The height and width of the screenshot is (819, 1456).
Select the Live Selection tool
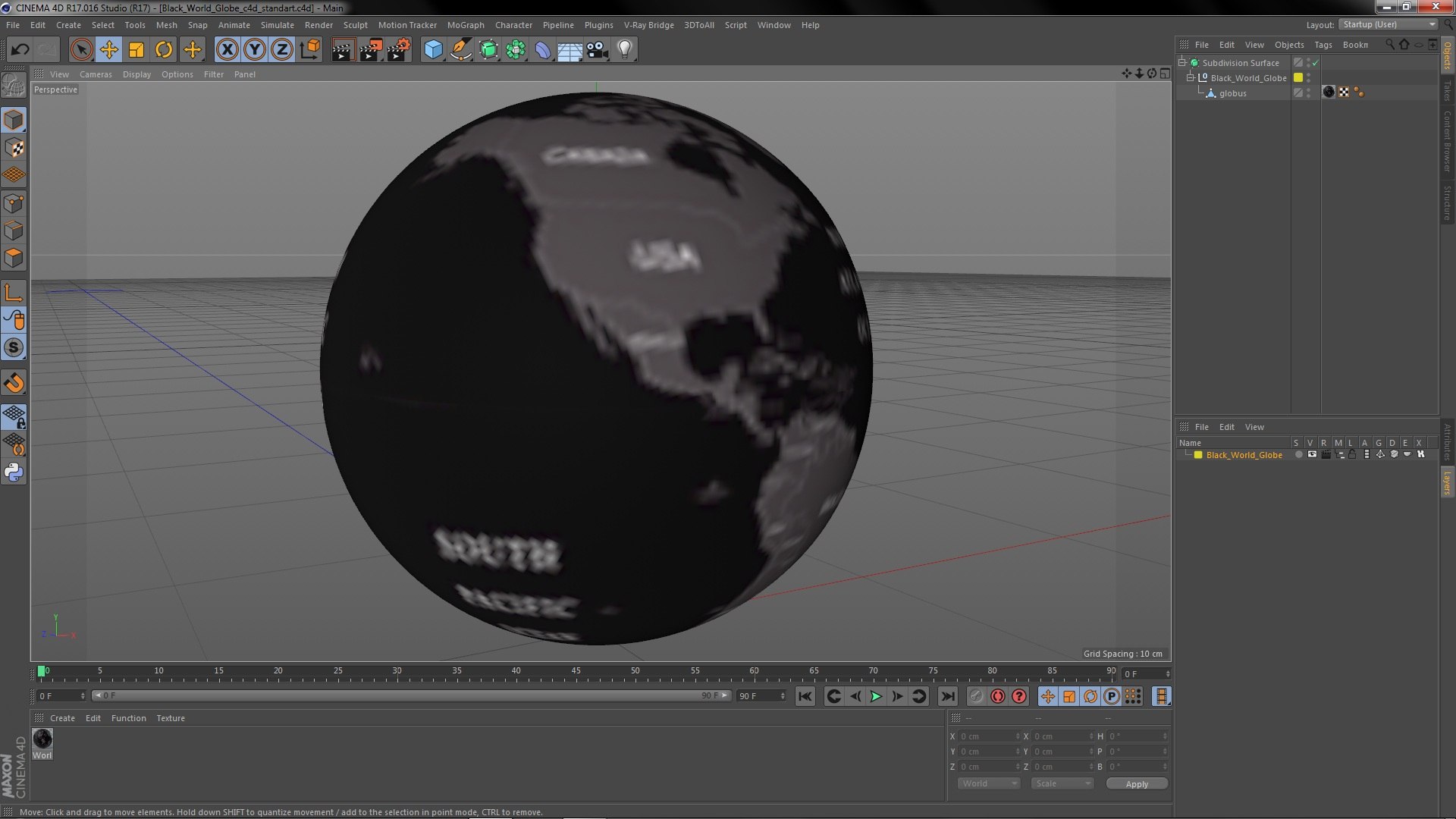click(x=81, y=50)
